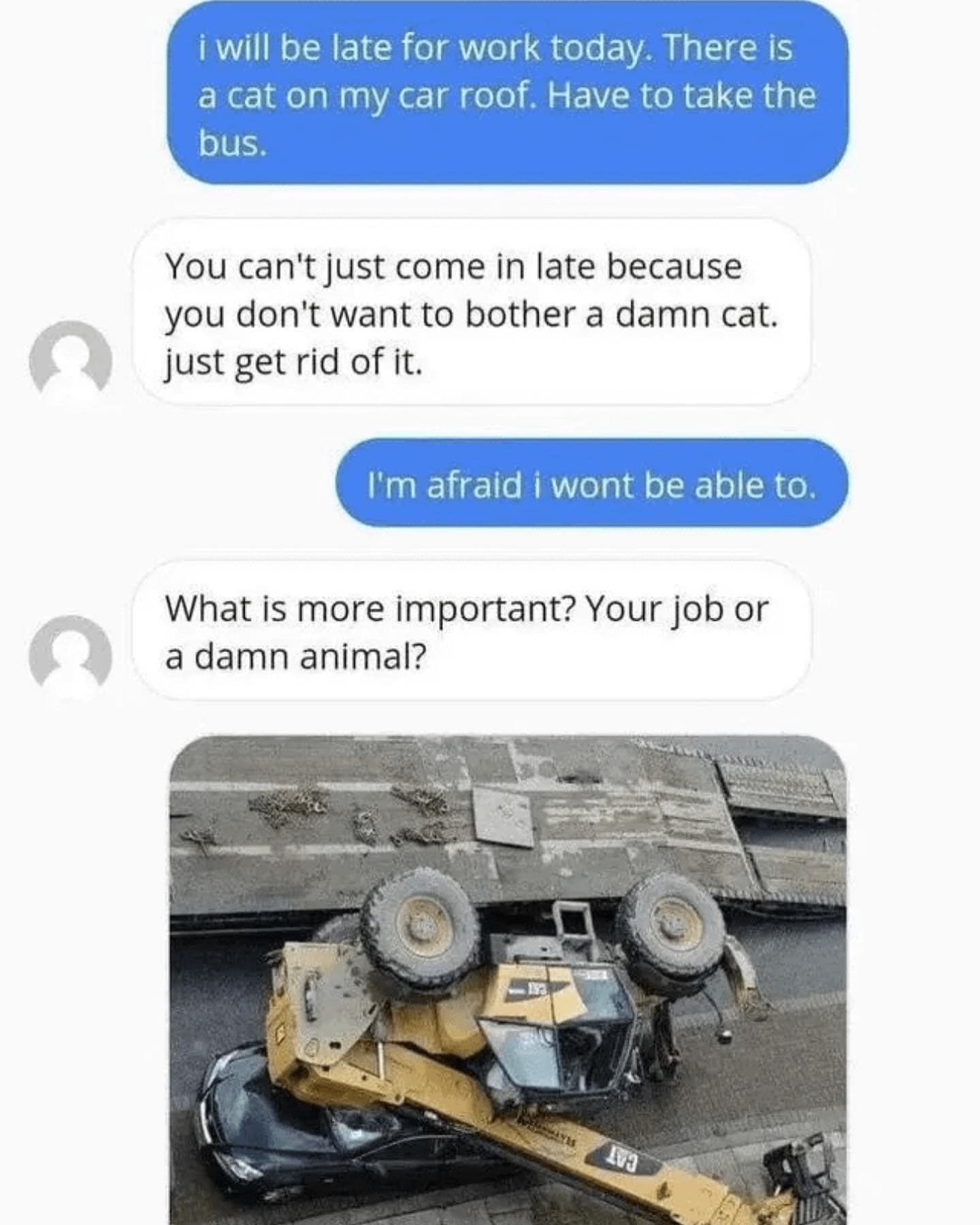The height and width of the screenshot is (1225, 980).
Task: Select the 'You can't just come in late' message bubble
Action: pyautogui.click(x=472, y=313)
